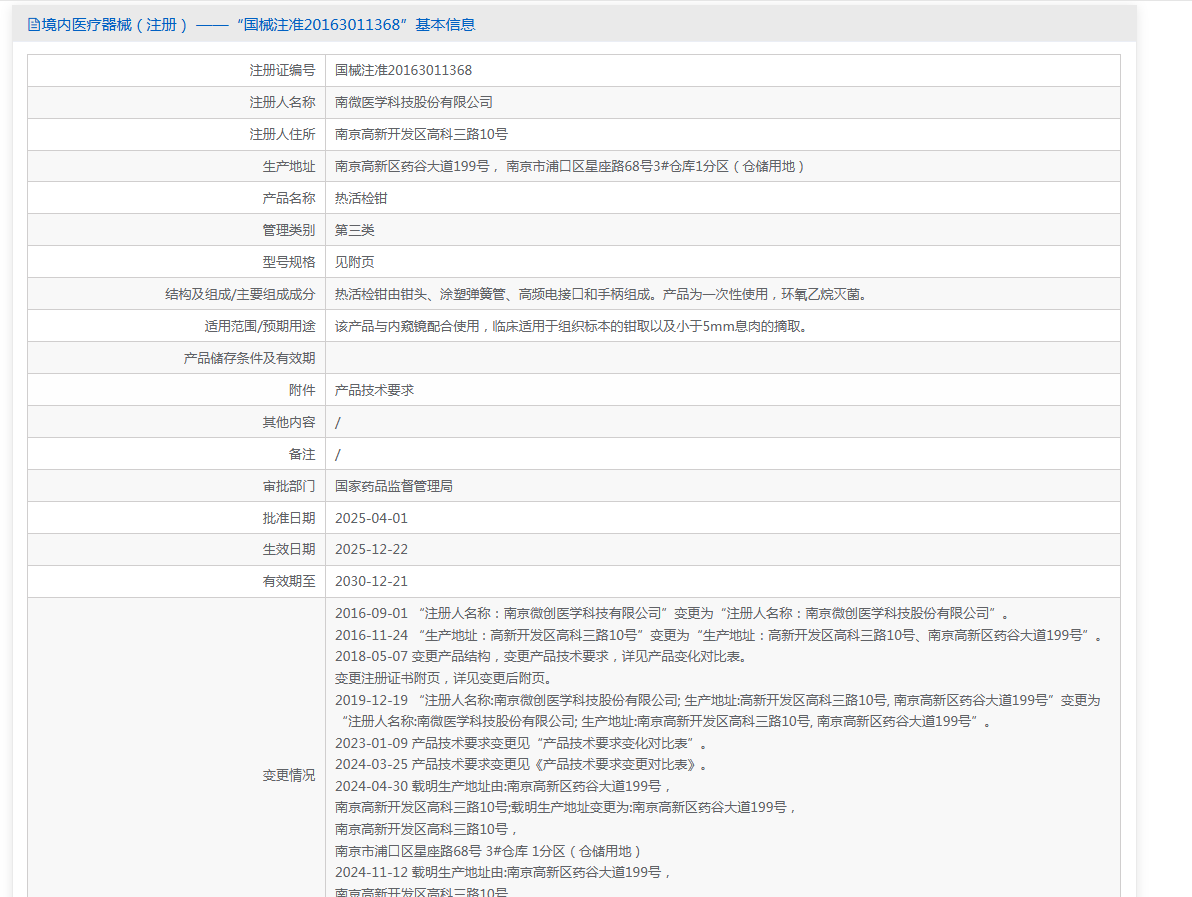
Task: Click the 附件 label
Action: click(302, 390)
